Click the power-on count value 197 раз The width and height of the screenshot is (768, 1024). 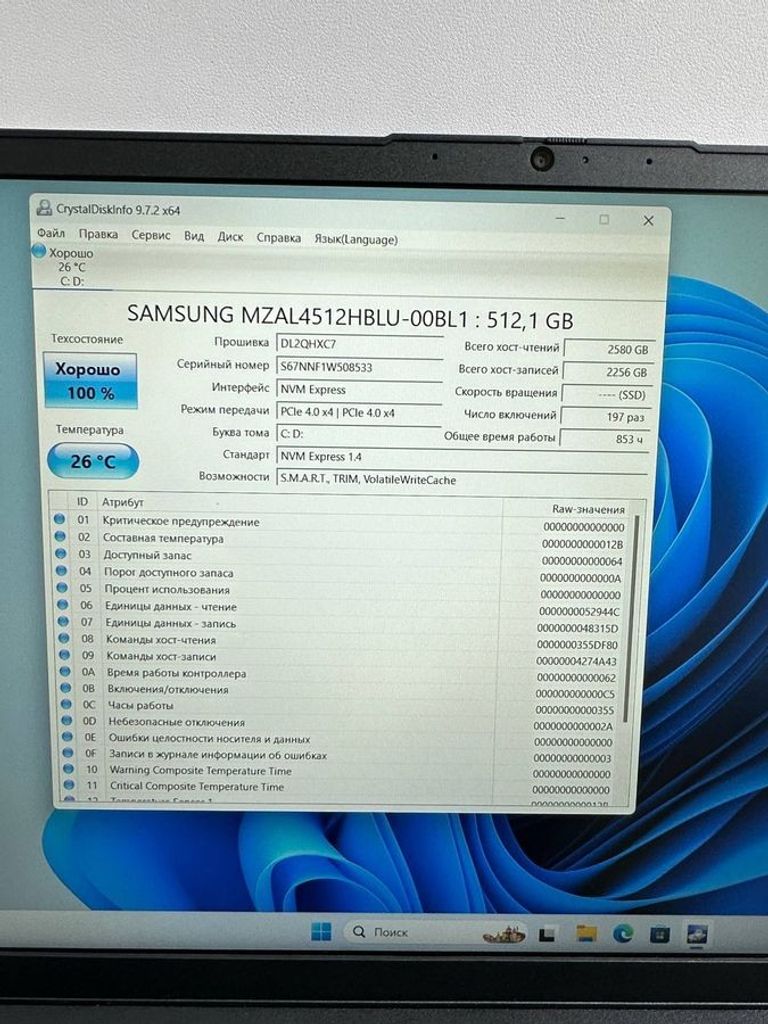[x=605, y=416]
